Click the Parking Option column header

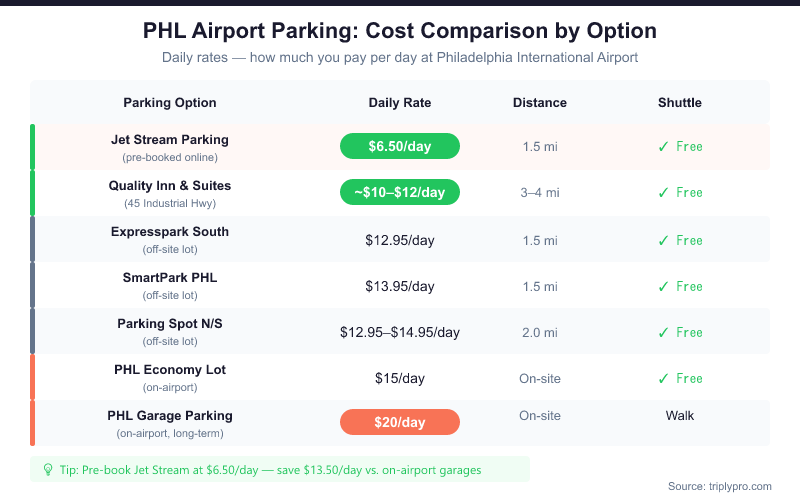pos(170,103)
